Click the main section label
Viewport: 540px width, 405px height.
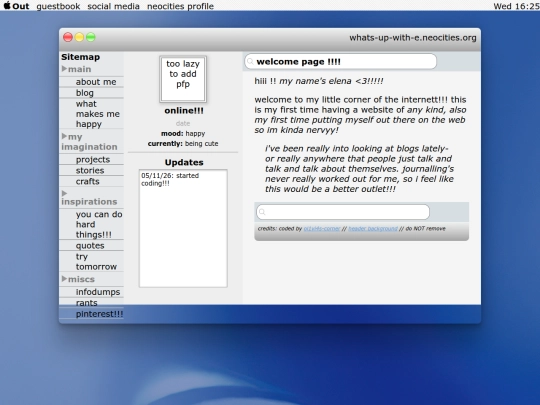pos(80,69)
